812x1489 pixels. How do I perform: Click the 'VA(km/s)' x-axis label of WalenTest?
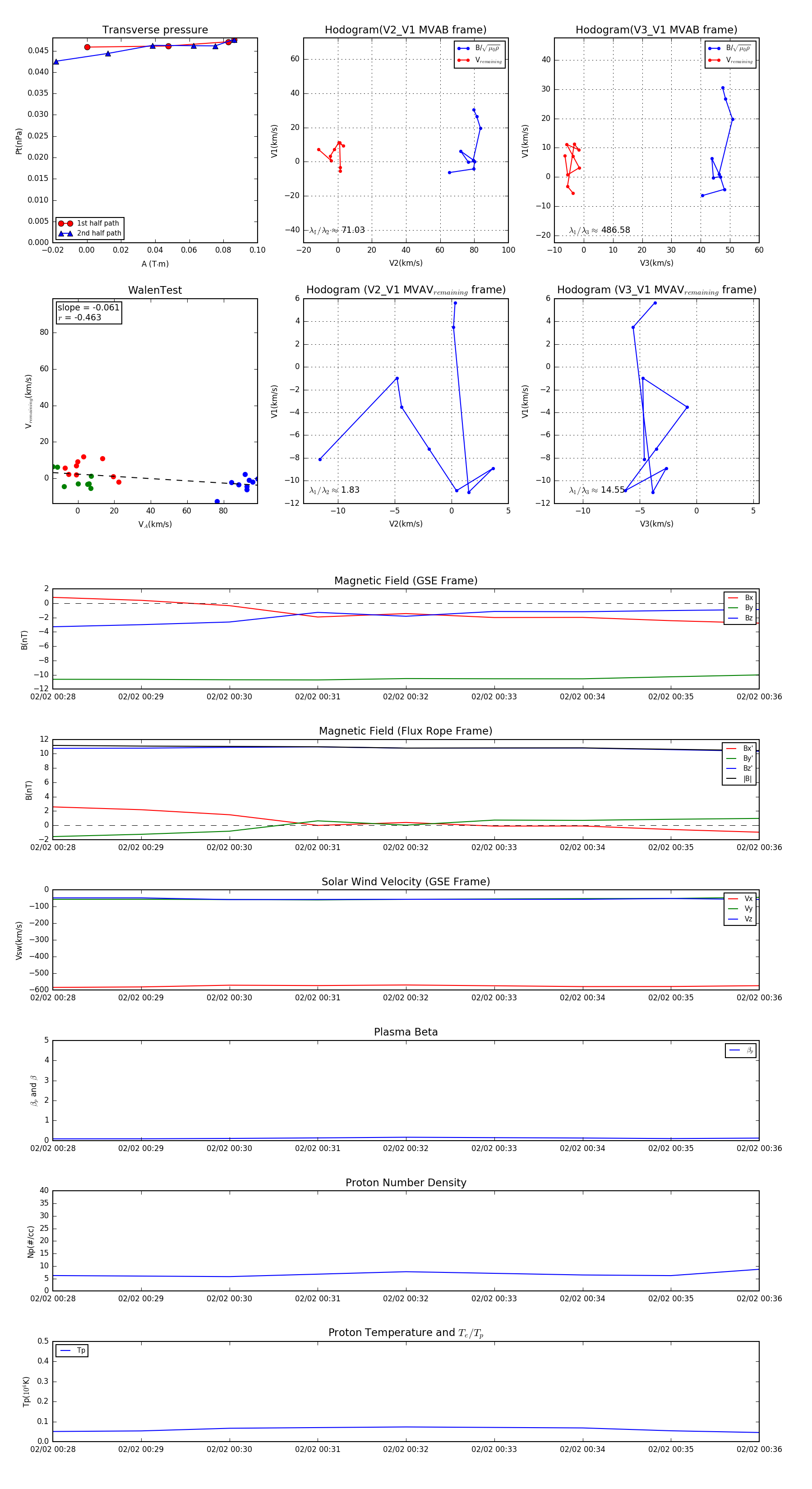(155, 524)
